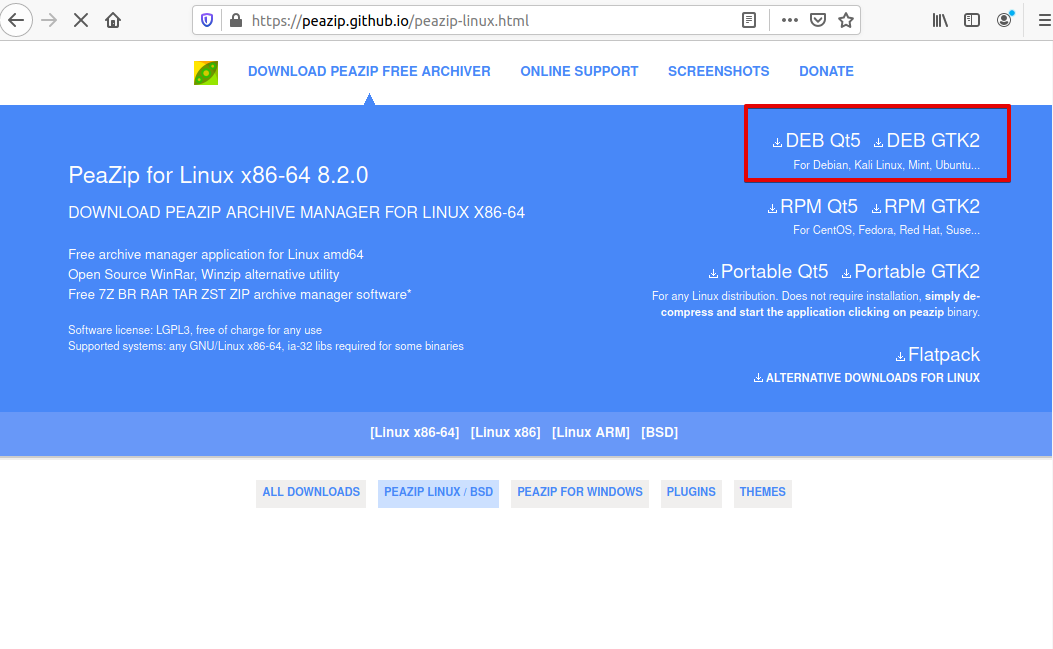
Task: Show the sidebar panel icon
Action: (x=972, y=20)
